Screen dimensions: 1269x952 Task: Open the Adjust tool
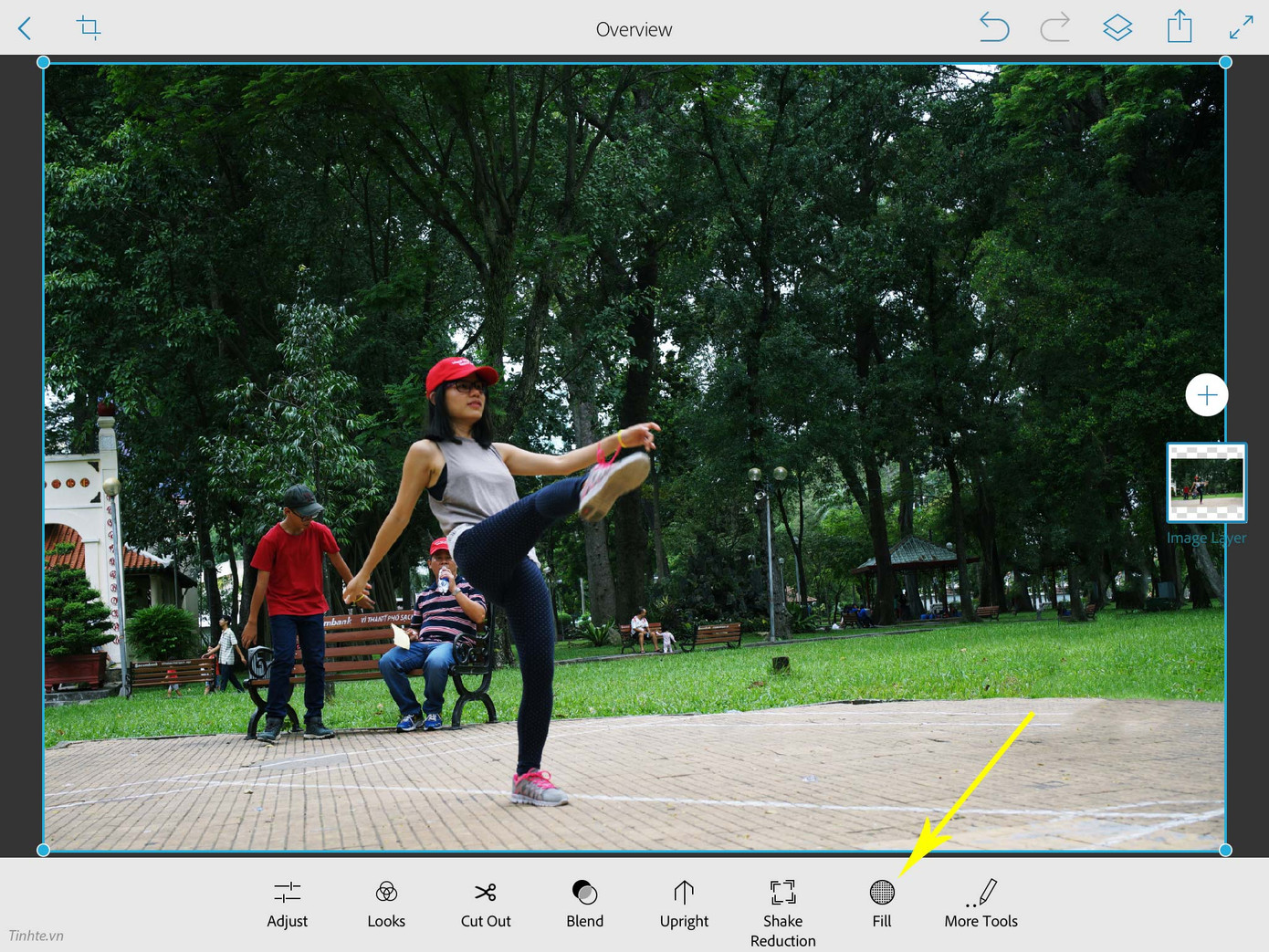pyautogui.click(x=287, y=904)
